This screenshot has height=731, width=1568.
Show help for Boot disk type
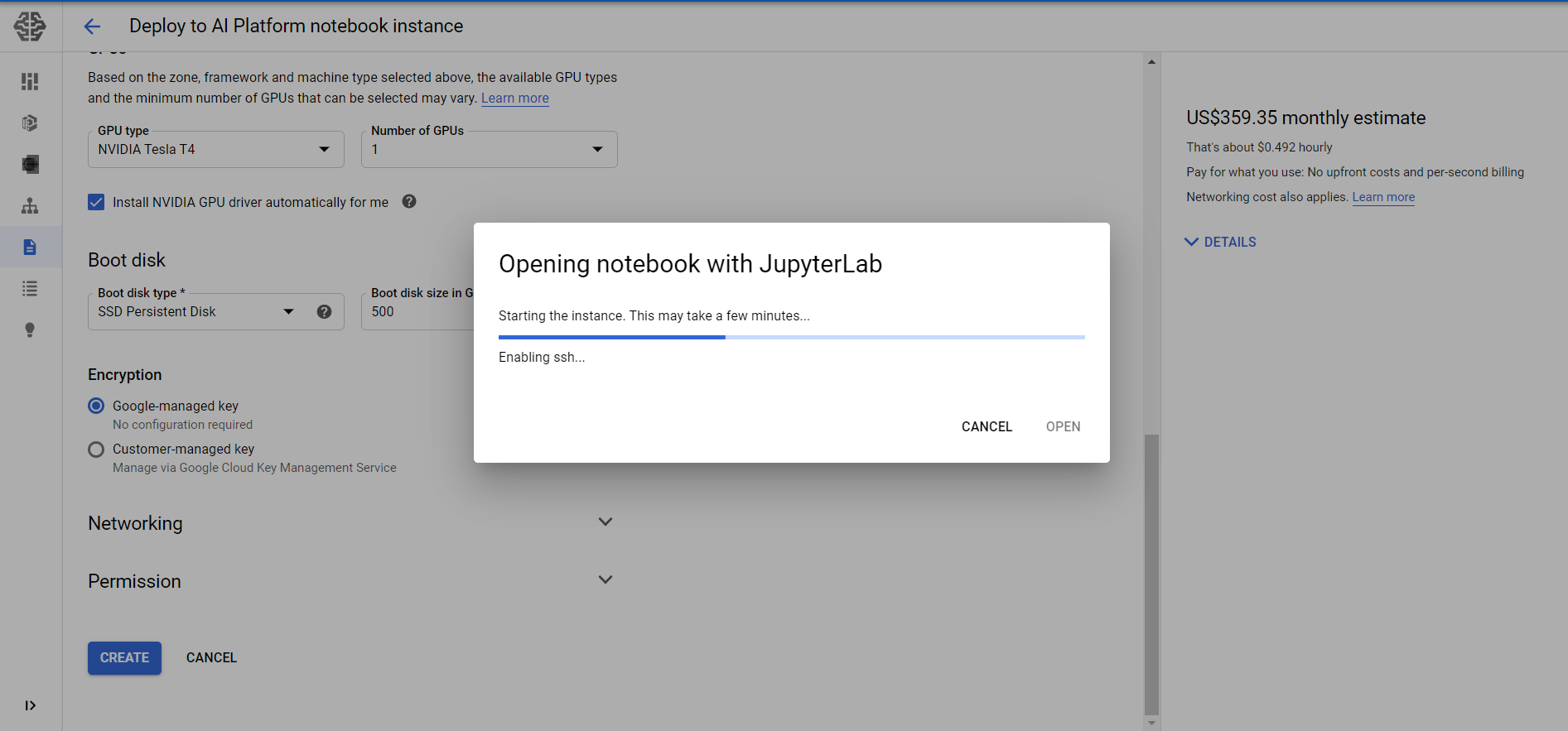point(325,311)
